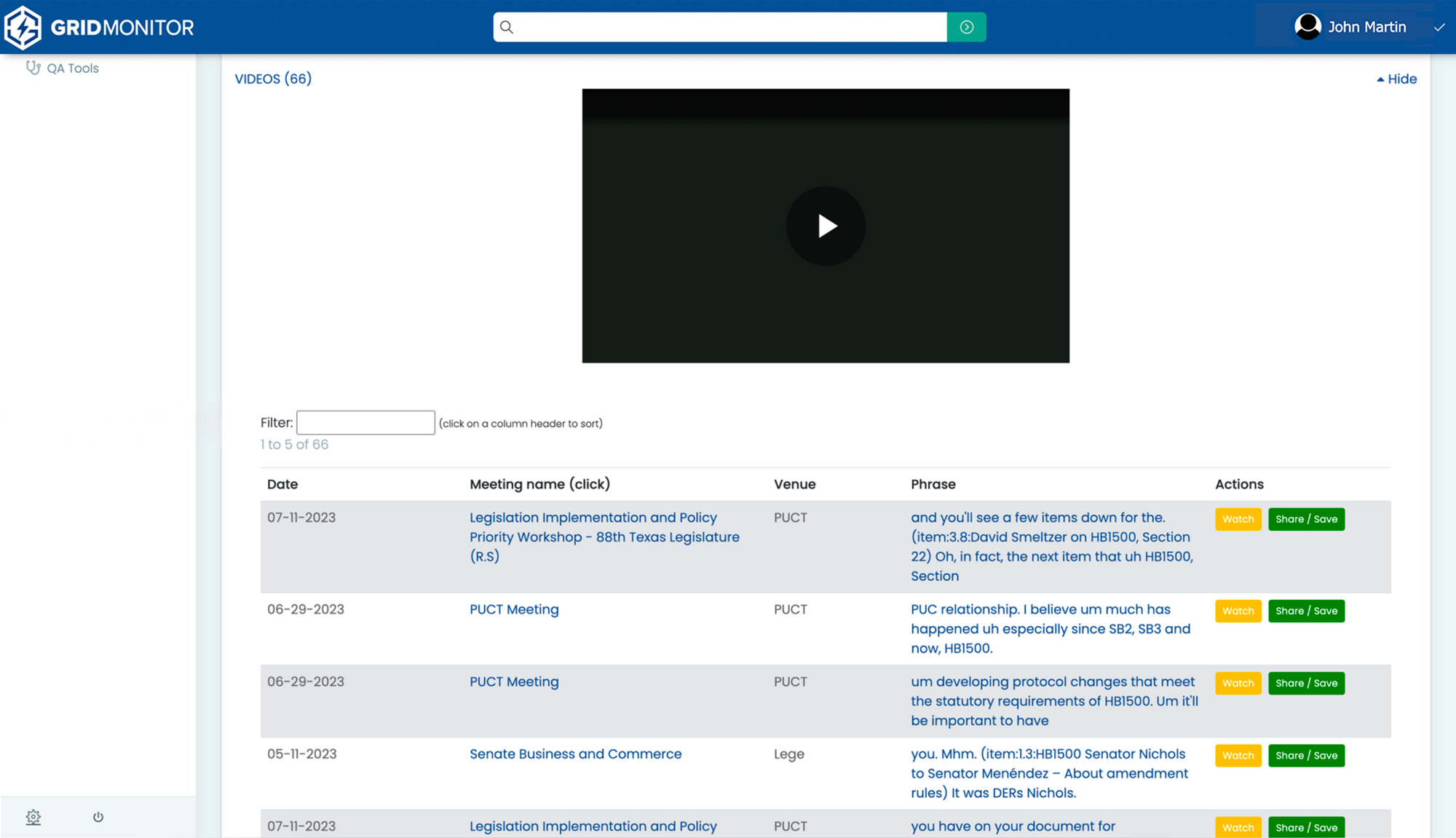The height and width of the screenshot is (838, 1456).
Task: Click phrase 'and you'll see a few items'
Action: (1053, 546)
